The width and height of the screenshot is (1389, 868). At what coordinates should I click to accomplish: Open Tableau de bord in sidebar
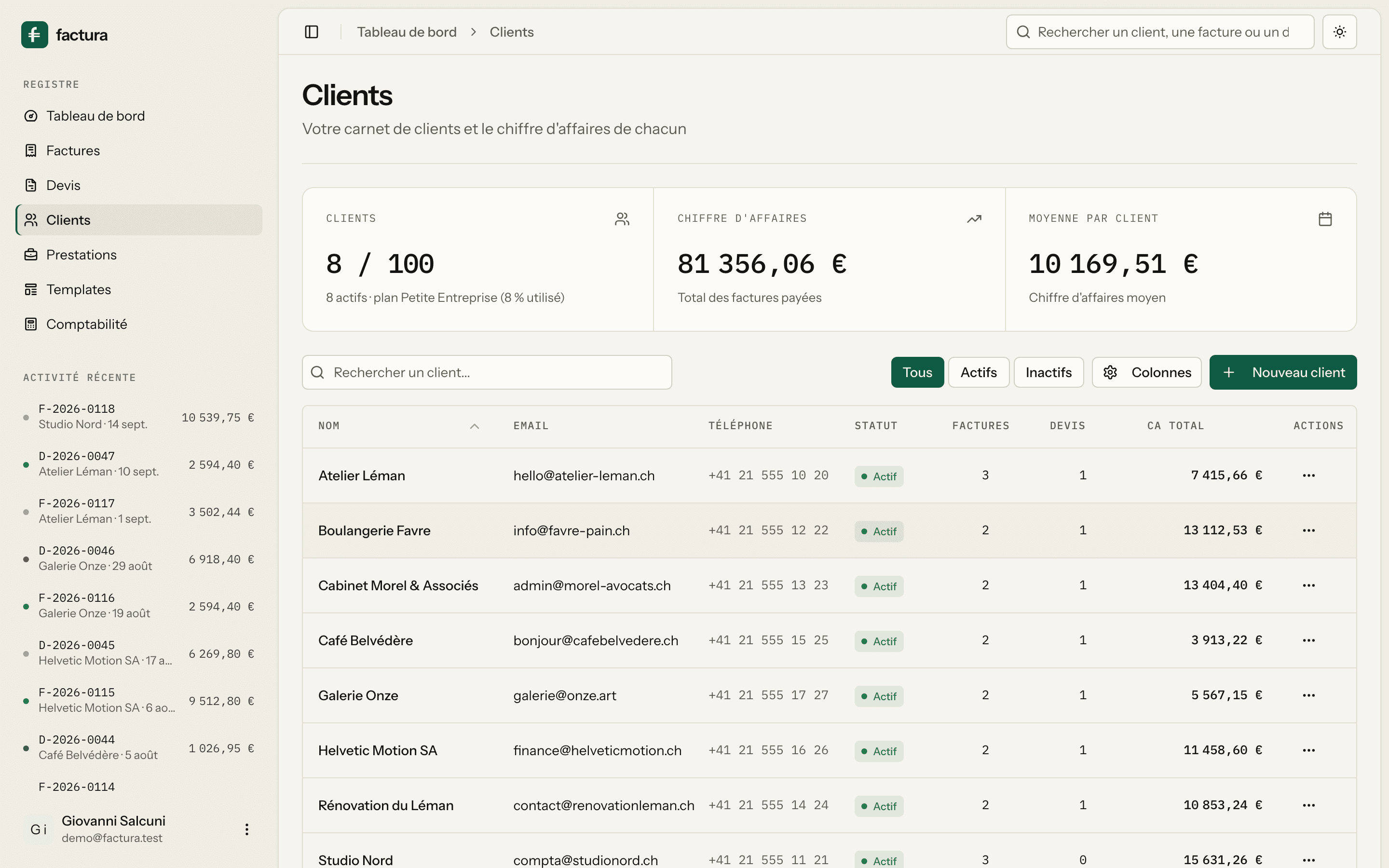(139, 116)
